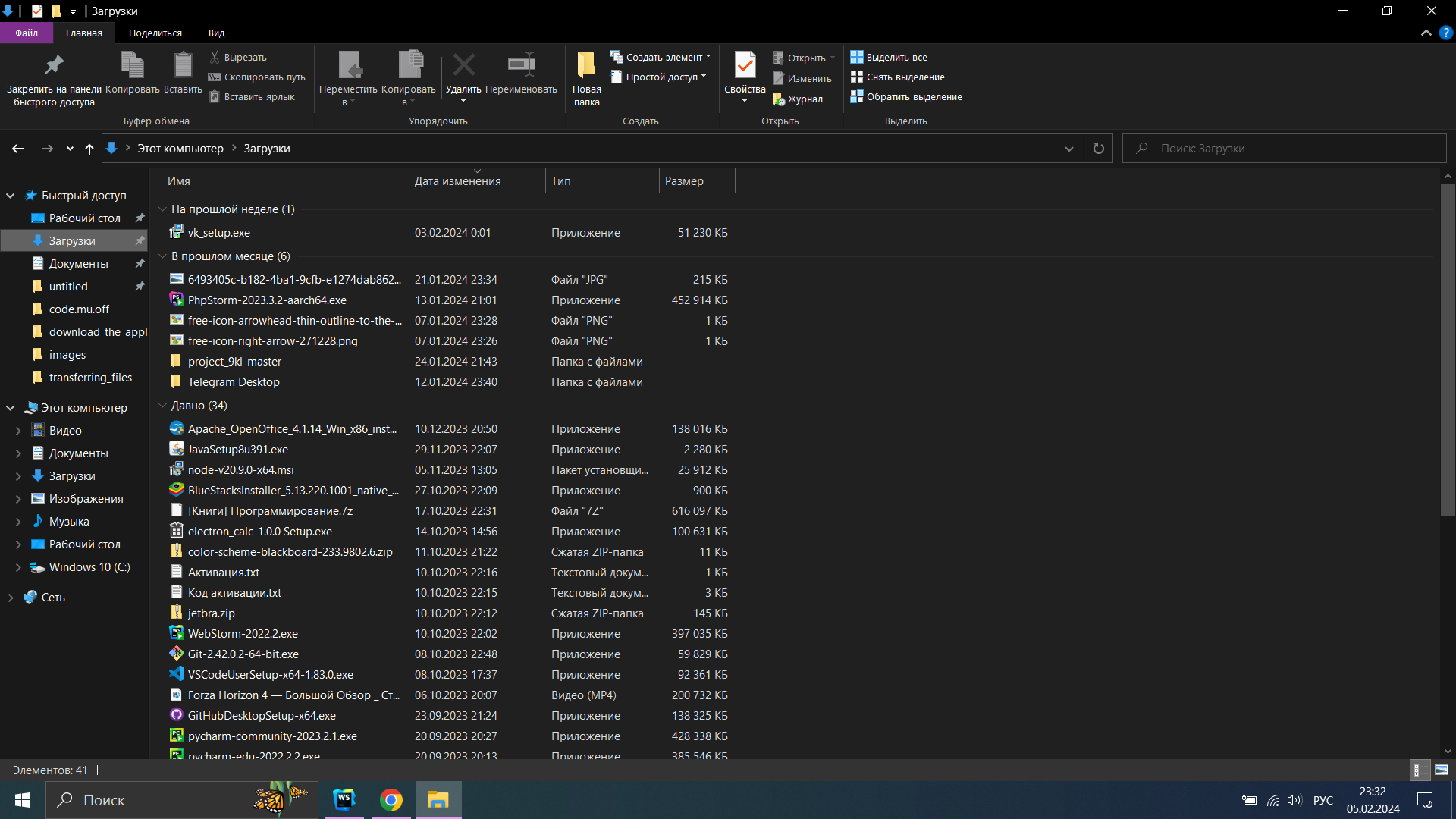Click the Rename ribbon icon

coord(522,65)
